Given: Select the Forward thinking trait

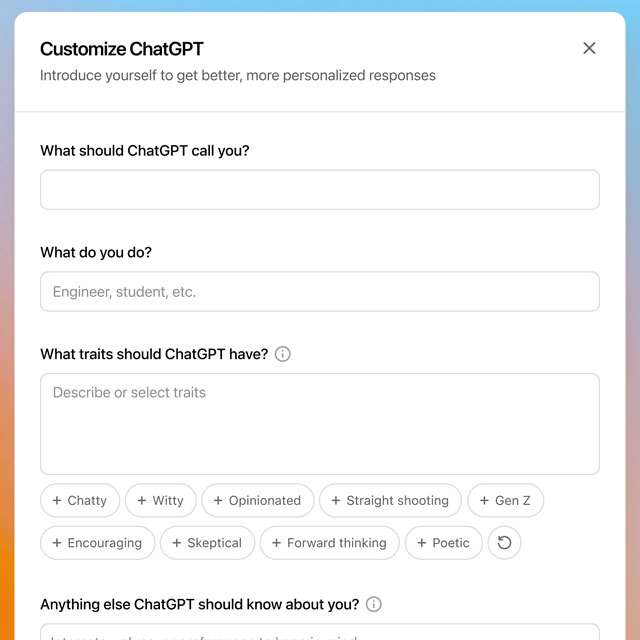Looking at the screenshot, I should [x=329, y=543].
